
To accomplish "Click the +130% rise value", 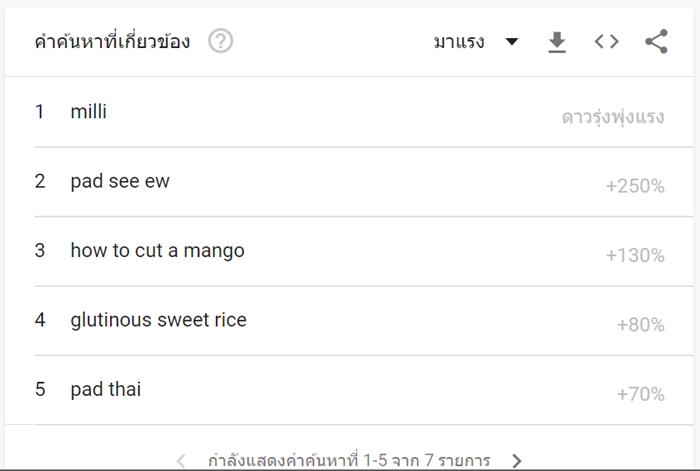I will click(x=635, y=256).
